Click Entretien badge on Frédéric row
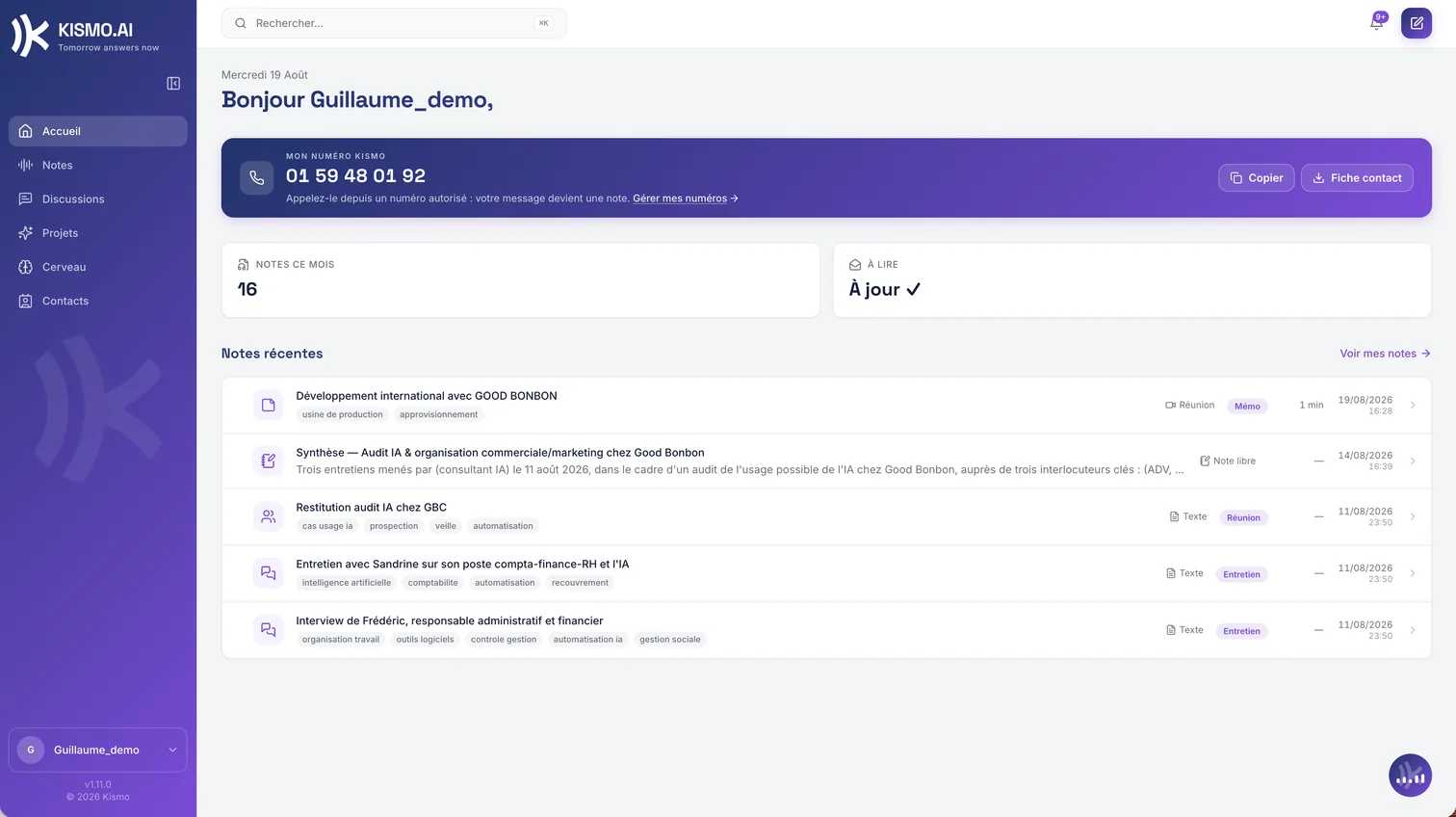Viewport: 1456px width, 817px height. (1242, 631)
